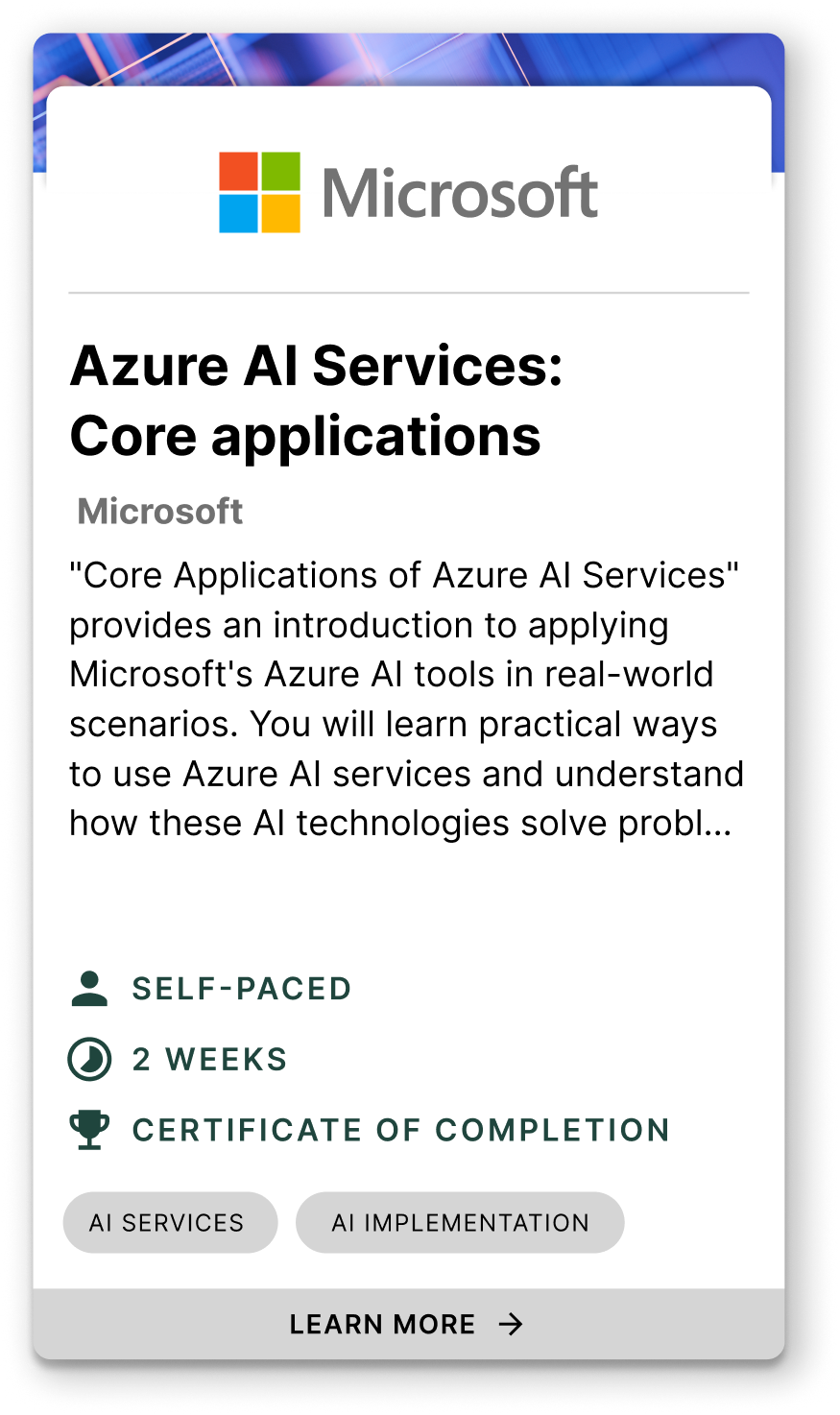Select the 2 WEEKS duration label
This screenshot has width=840, height=1415.
click(x=210, y=1060)
